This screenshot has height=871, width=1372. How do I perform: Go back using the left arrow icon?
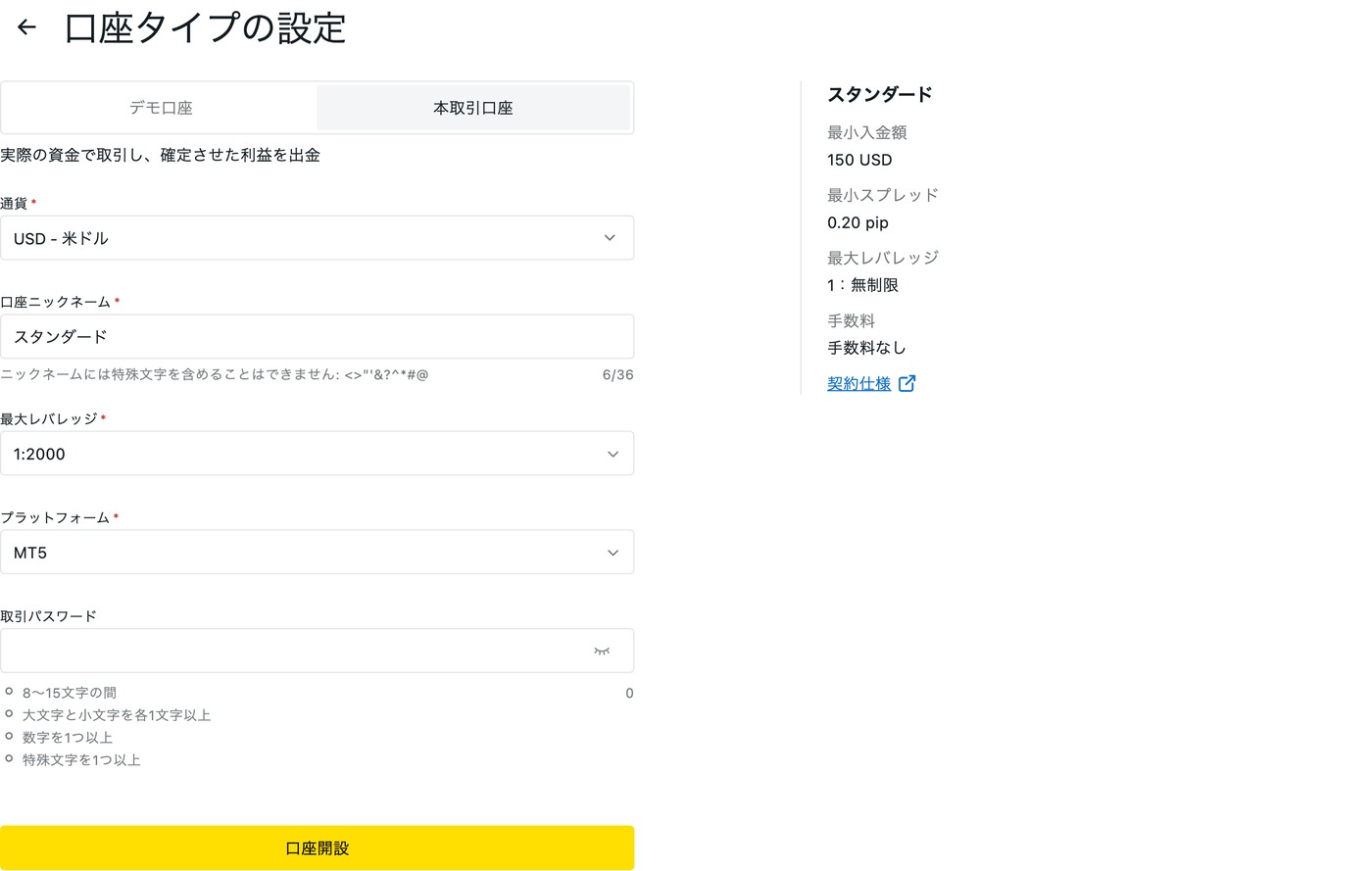(26, 27)
